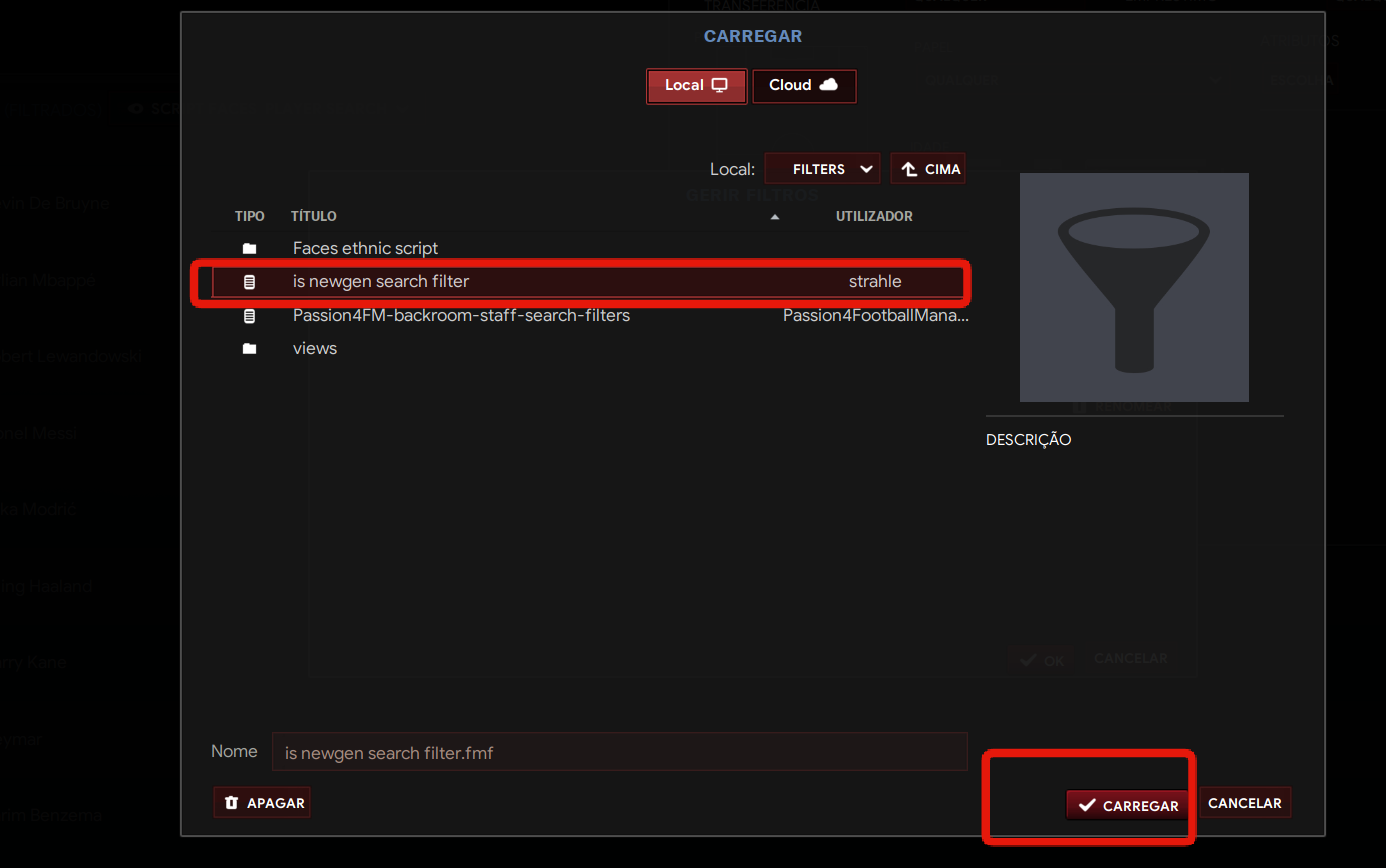
Task: Go up a folder with CIMA
Action: point(928,169)
